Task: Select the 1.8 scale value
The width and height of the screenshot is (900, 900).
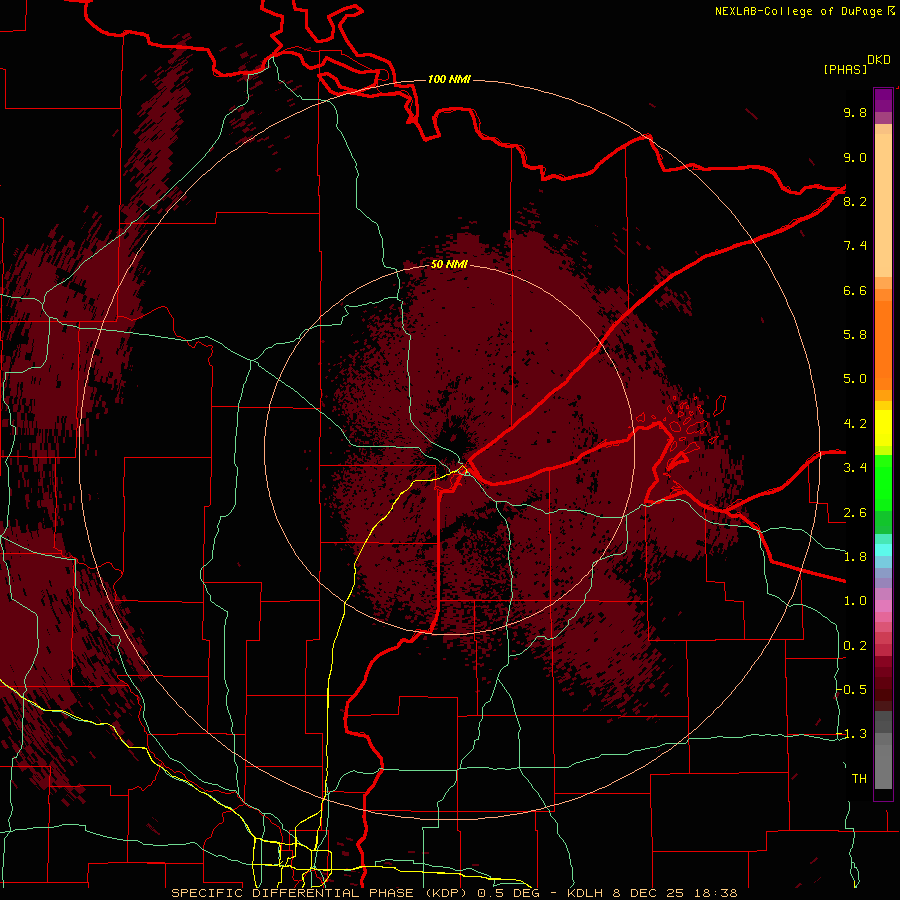Action: coord(855,557)
